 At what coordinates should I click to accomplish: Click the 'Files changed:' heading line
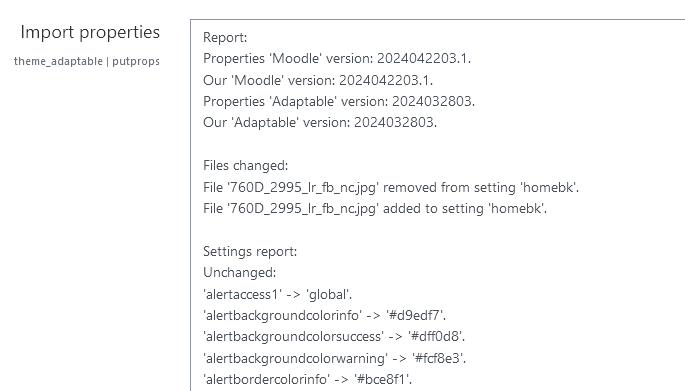(x=246, y=166)
